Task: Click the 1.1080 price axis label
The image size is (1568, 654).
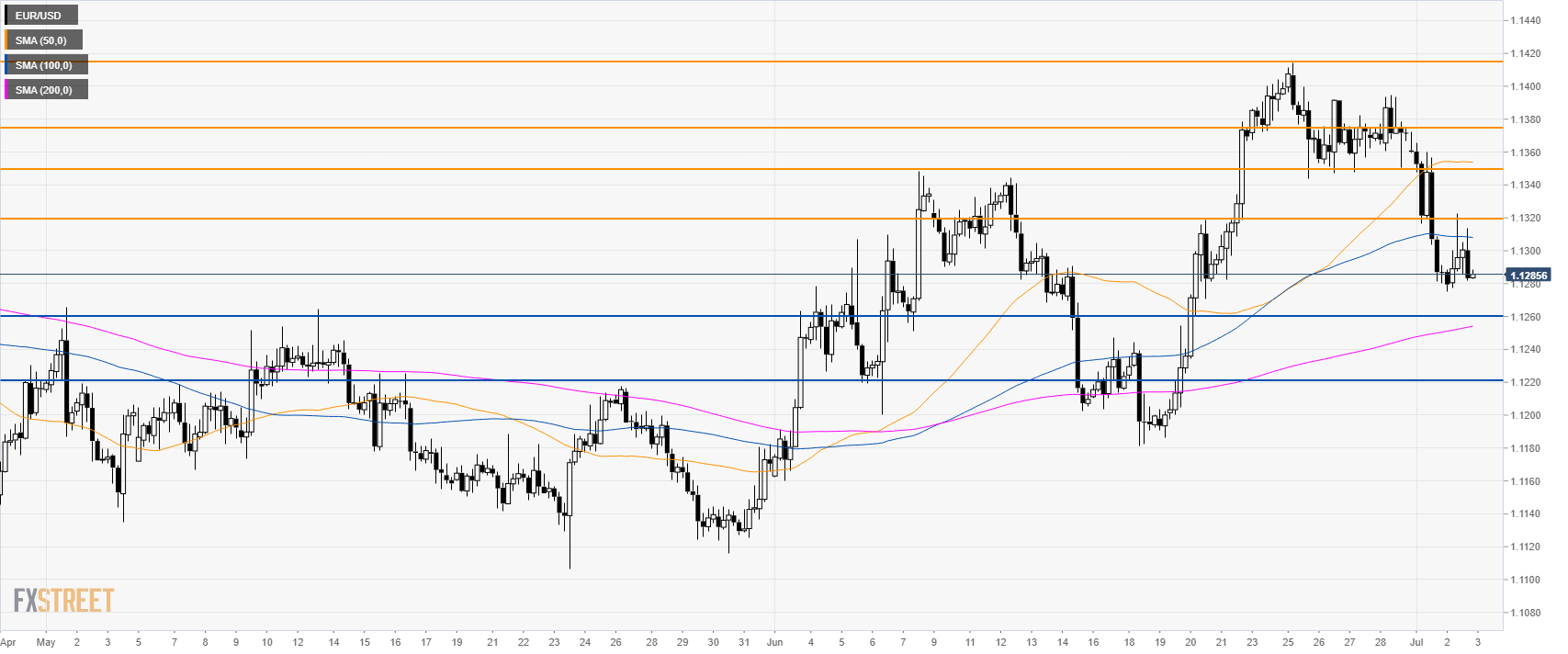Action: (1526, 613)
